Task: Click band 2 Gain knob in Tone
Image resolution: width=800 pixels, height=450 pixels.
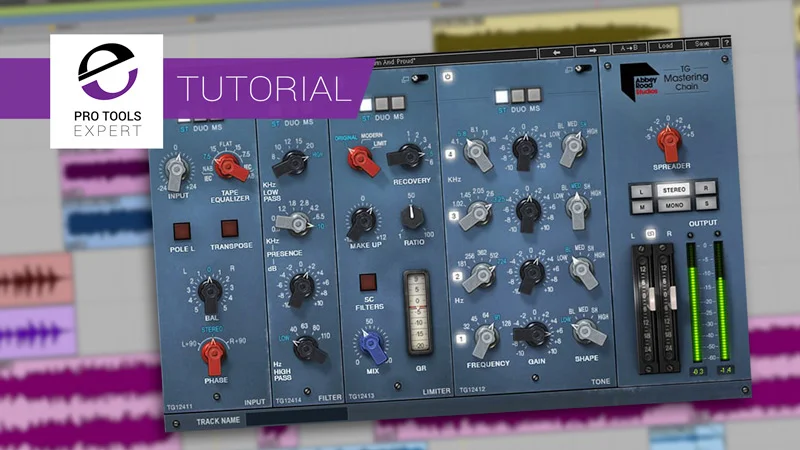Action: point(531,274)
